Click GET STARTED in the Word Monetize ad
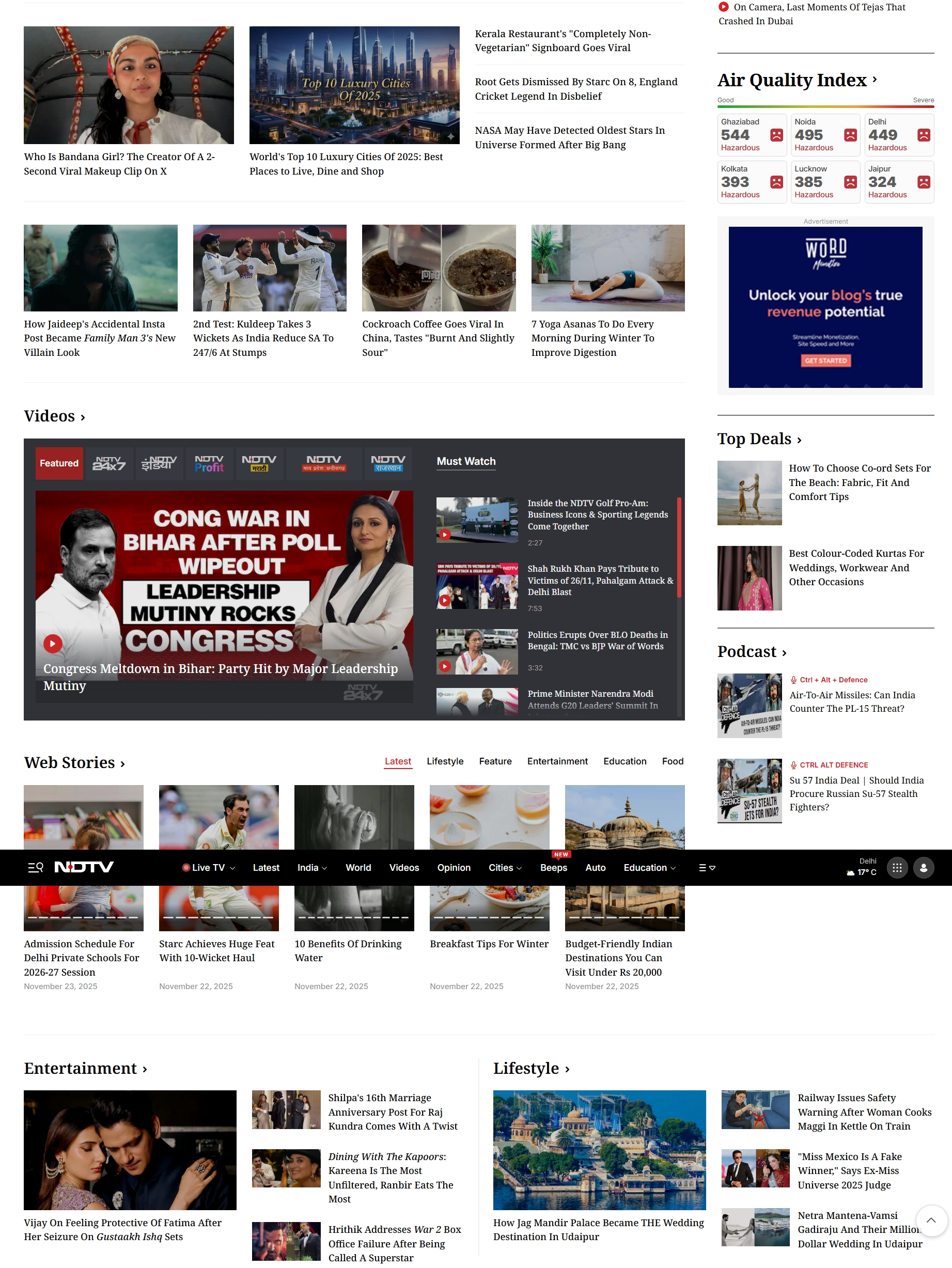Screen dimensions: 952x1268 (825, 361)
